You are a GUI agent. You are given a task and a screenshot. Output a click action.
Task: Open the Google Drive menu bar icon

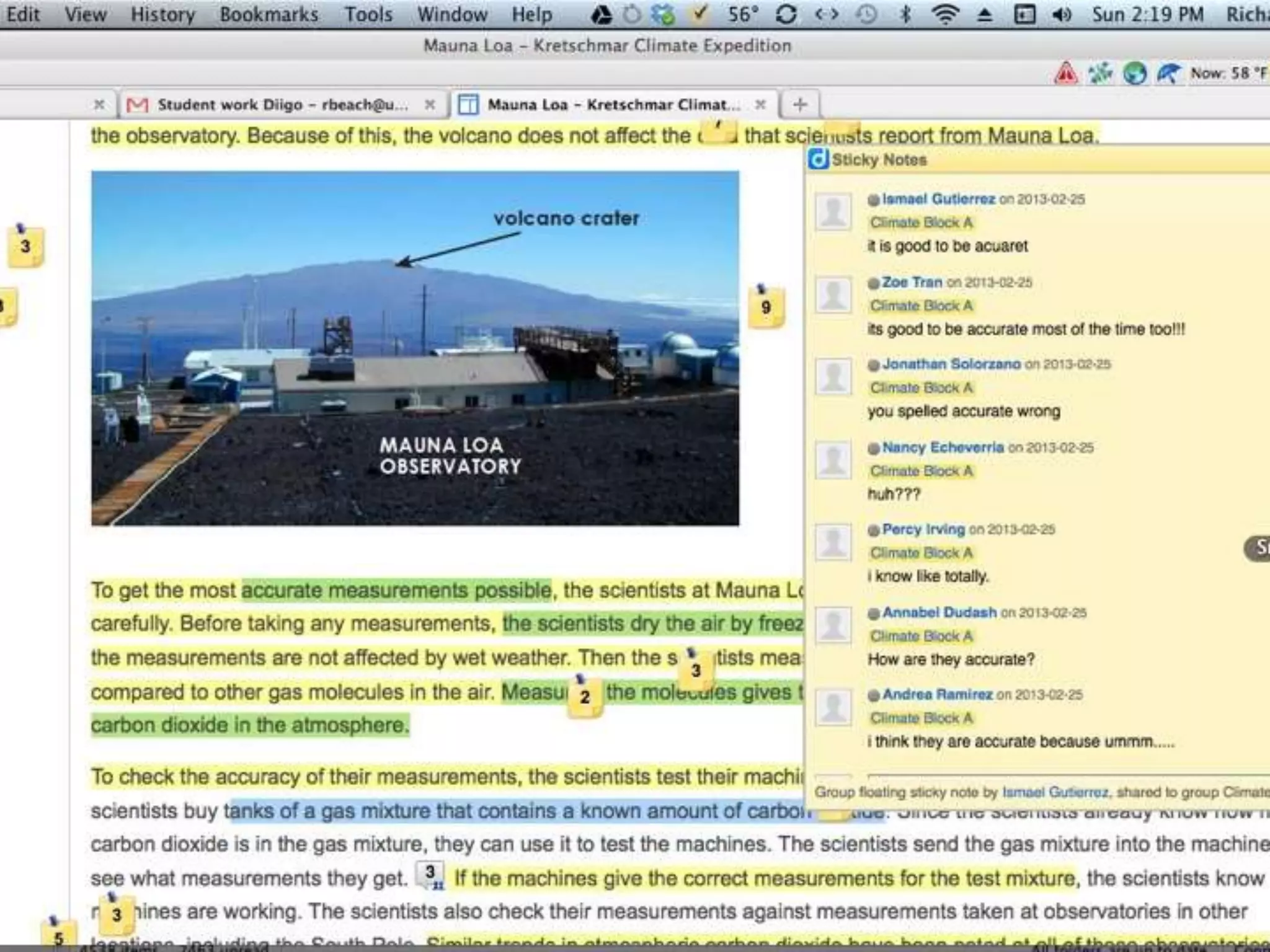[x=600, y=14]
